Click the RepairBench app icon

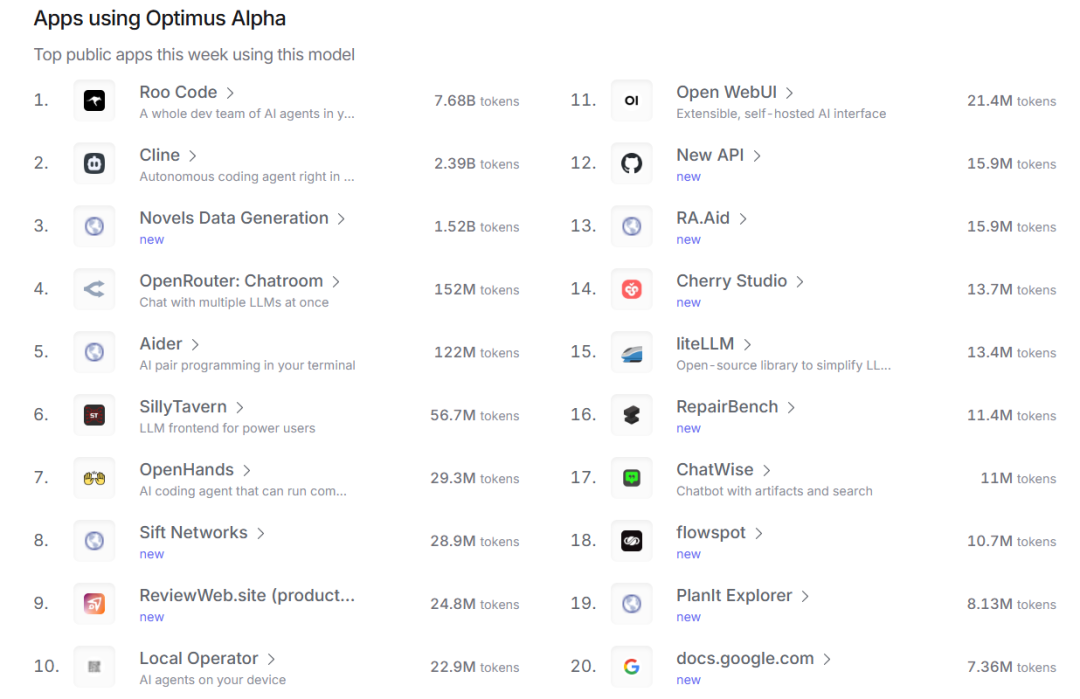coord(631,415)
